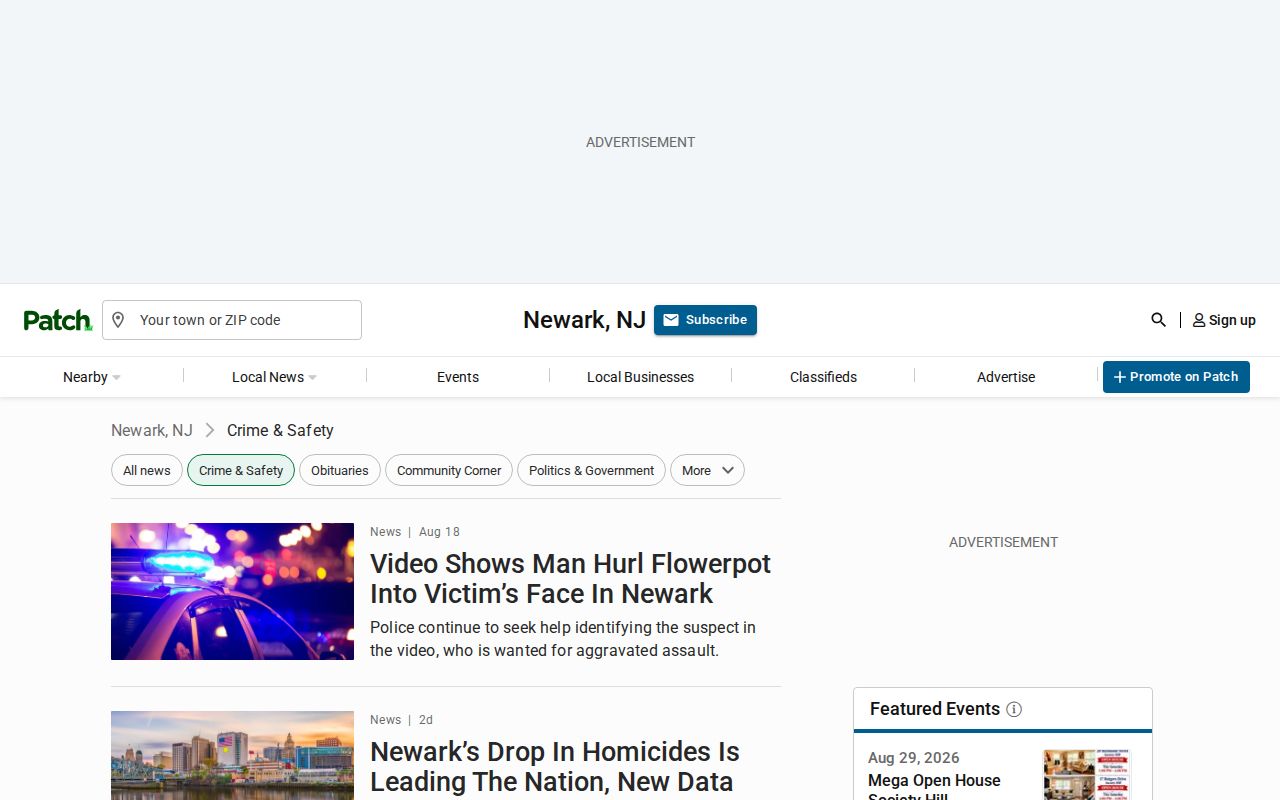
Task: Open the police lights article thumbnail
Action: click(x=232, y=591)
